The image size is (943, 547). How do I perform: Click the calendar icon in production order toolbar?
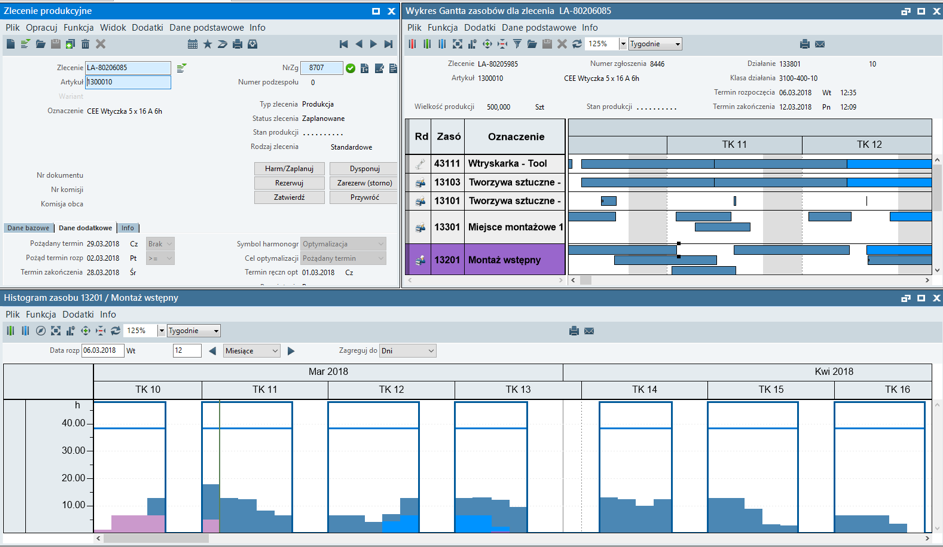(192, 44)
